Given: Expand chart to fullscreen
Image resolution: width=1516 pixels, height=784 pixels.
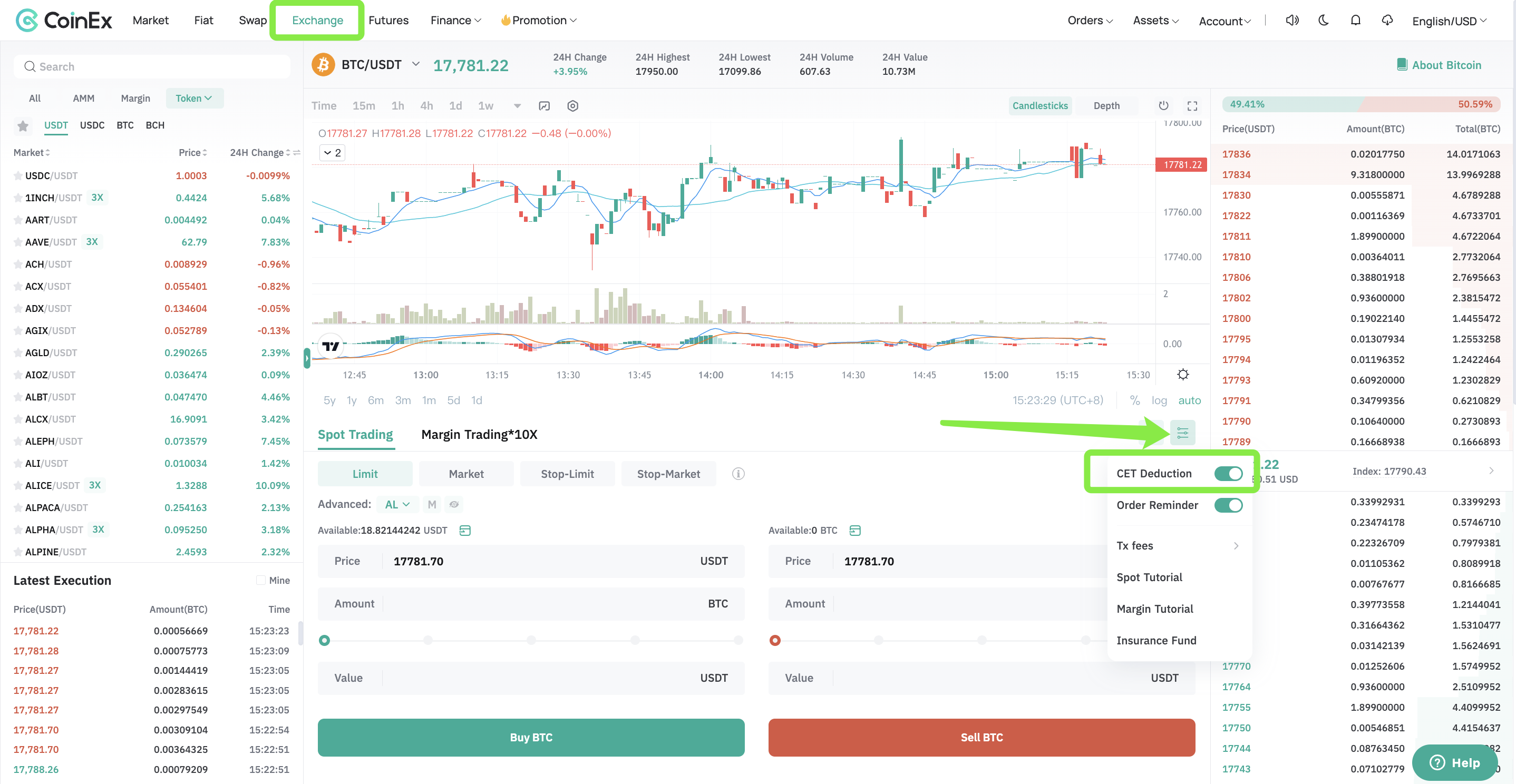Looking at the screenshot, I should click(1192, 106).
